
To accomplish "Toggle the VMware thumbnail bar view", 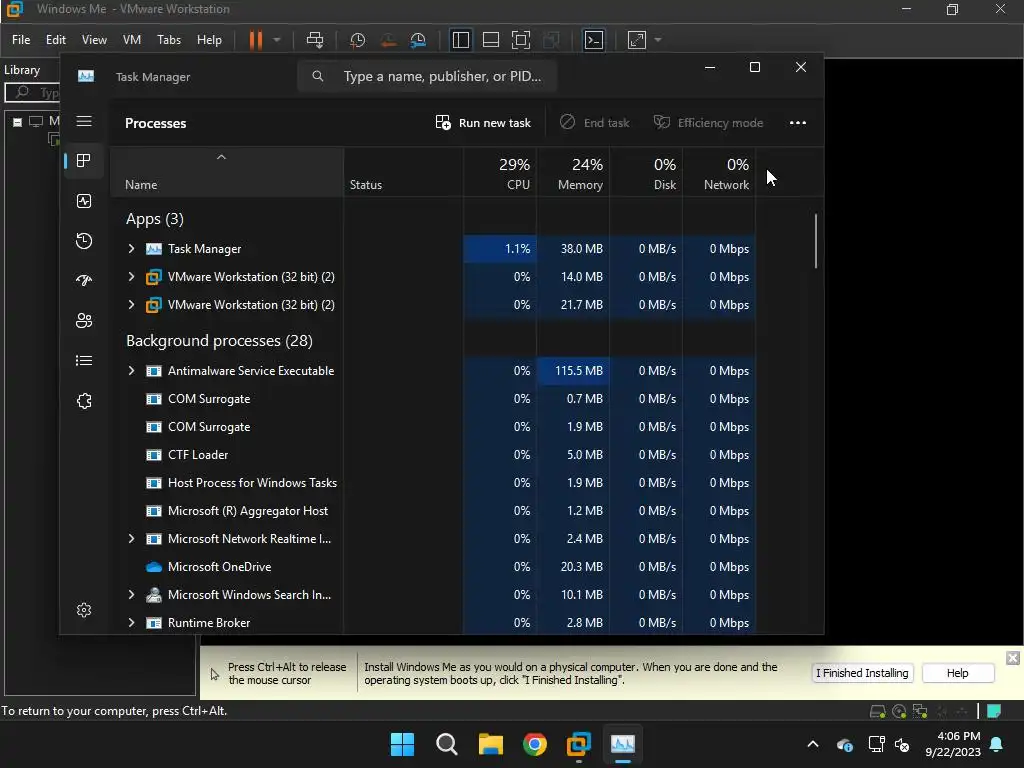I will pos(490,40).
